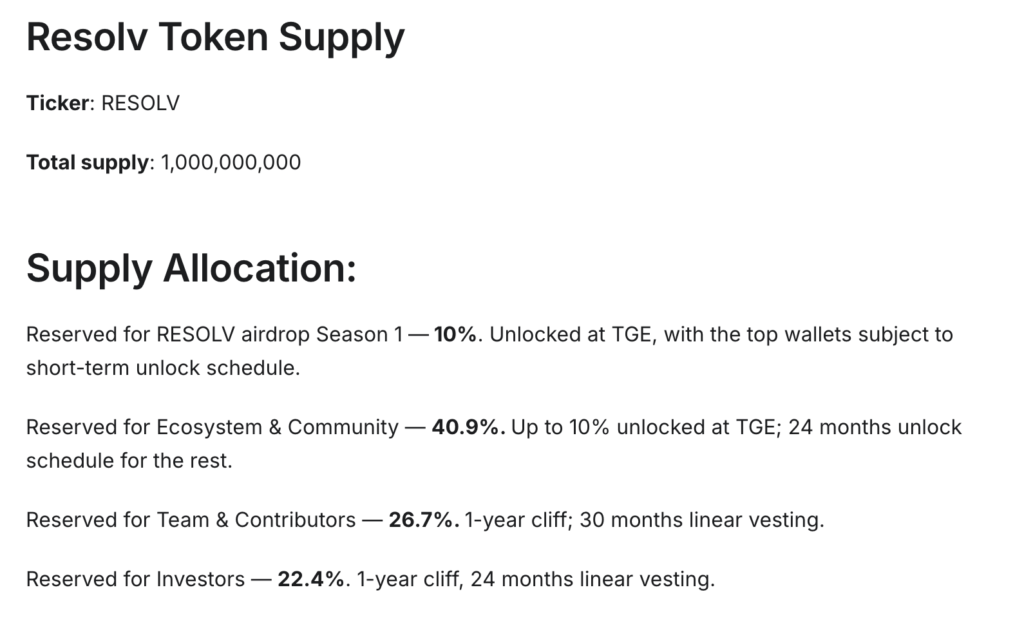Click the RESOLV airdrop Season 1 text
The width and height of the screenshot is (1024, 630).
pyautogui.click(x=280, y=334)
